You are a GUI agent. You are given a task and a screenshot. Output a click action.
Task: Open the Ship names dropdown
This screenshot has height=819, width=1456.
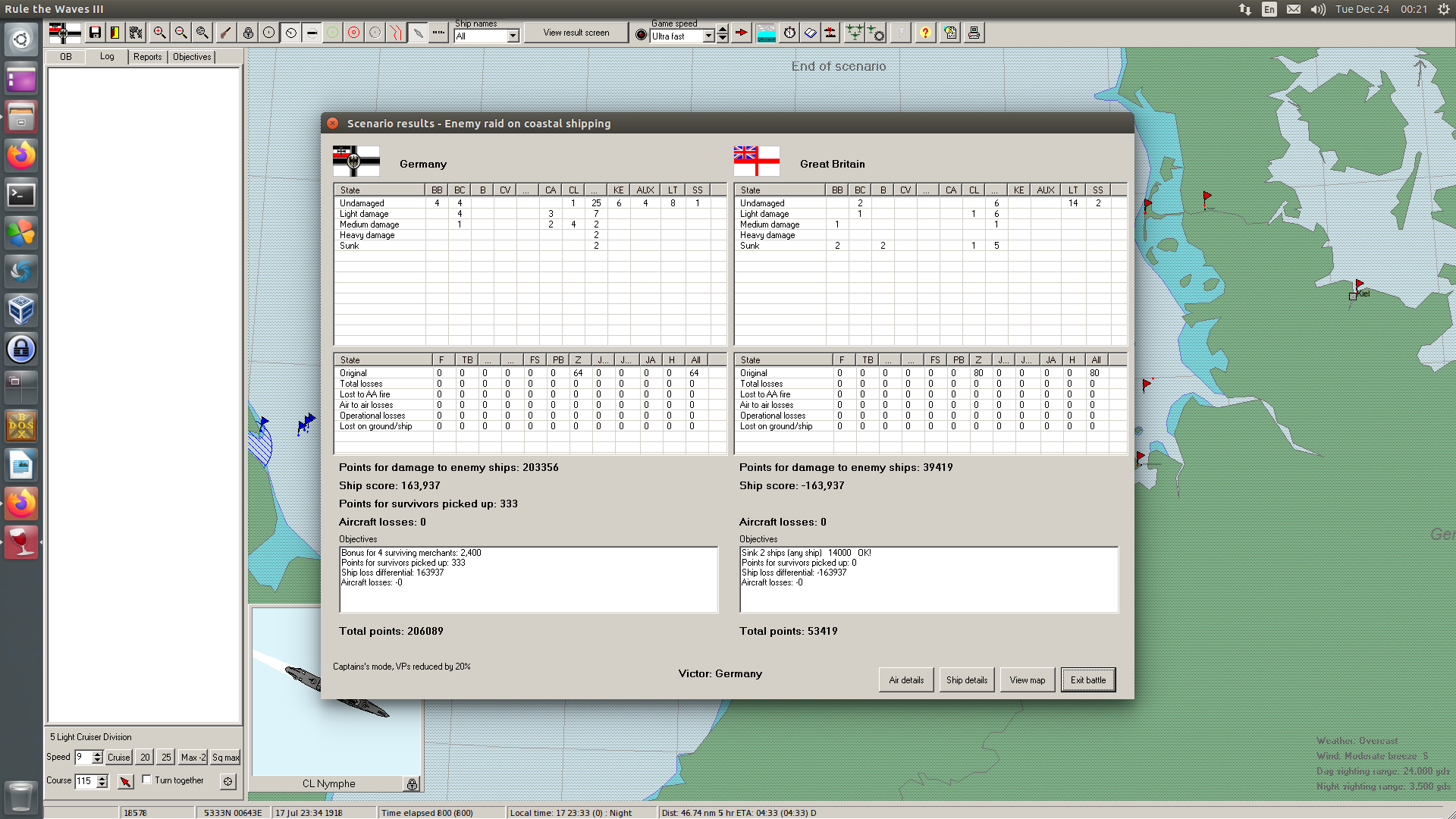coord(513,36)
